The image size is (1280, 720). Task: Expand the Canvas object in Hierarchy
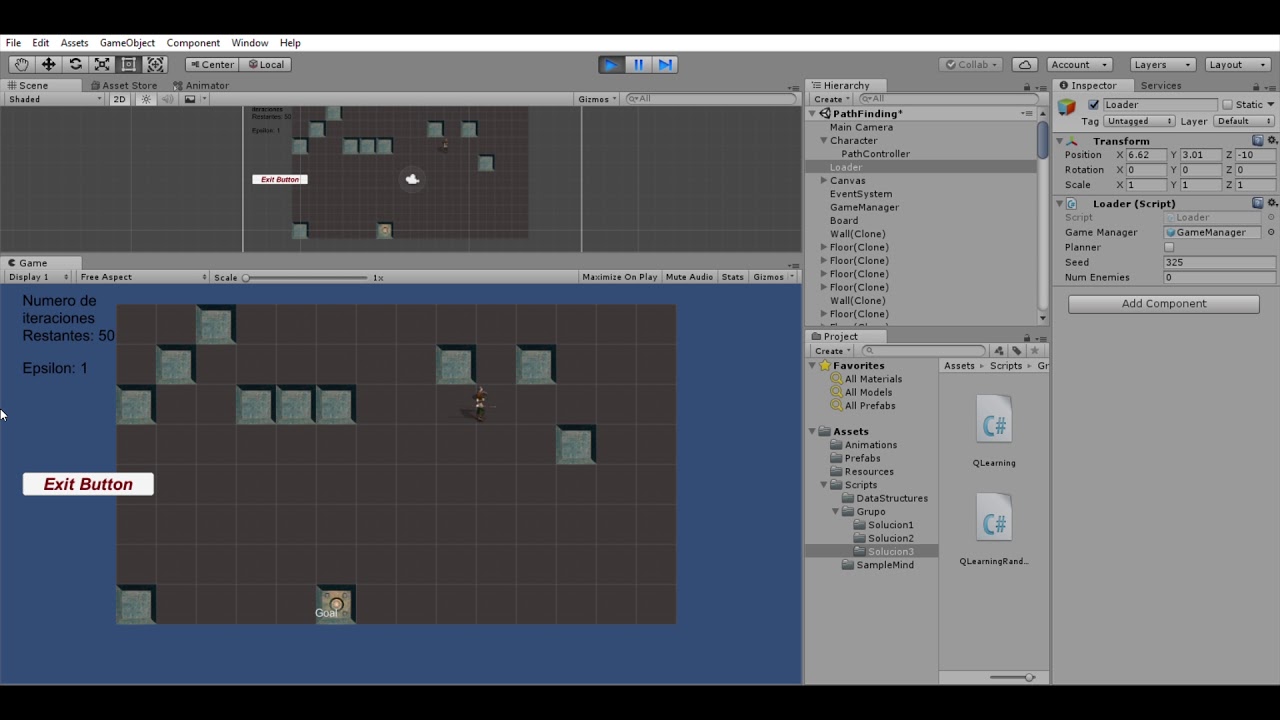[x=824, y=181]
